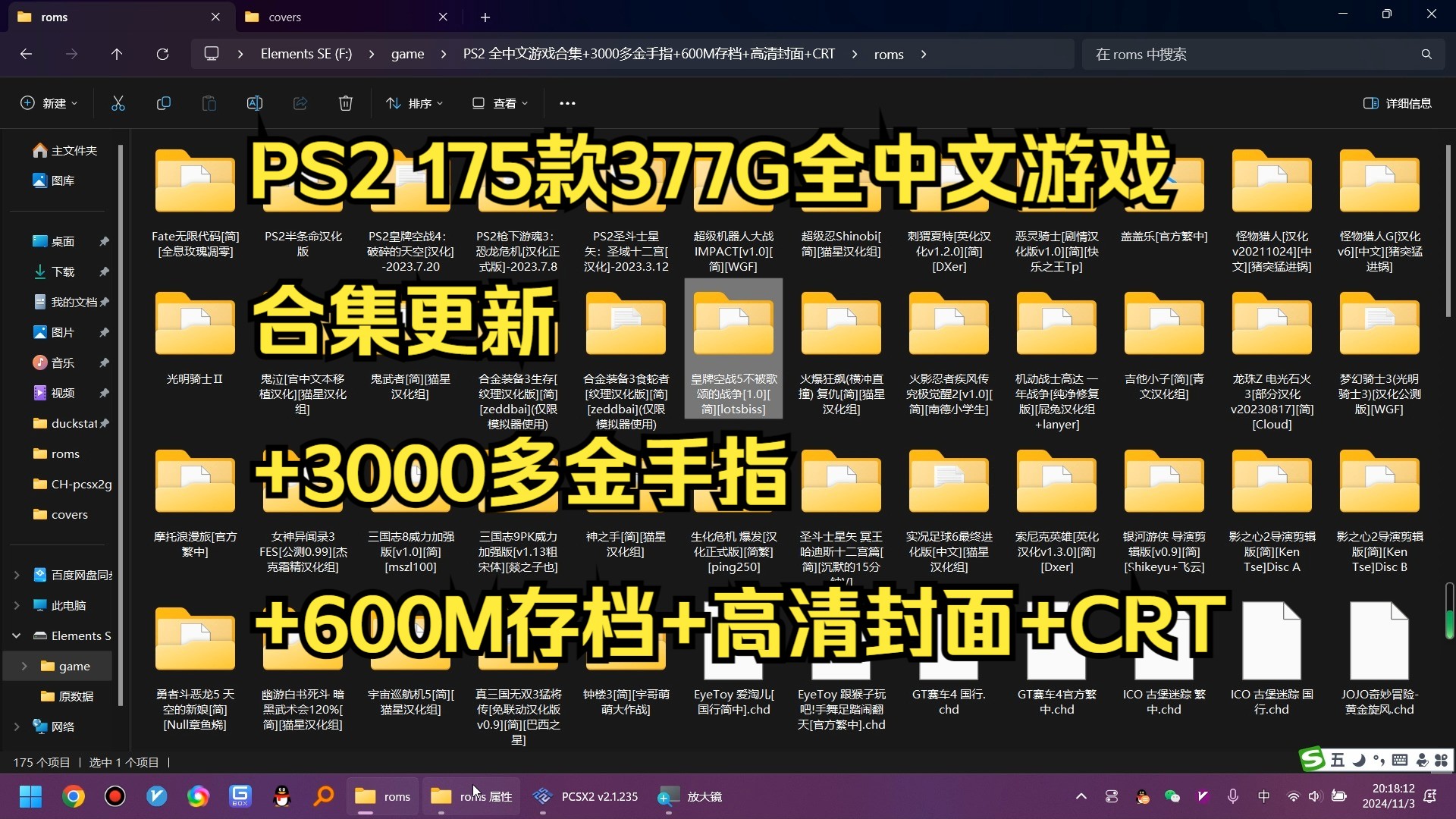Image resolution: width=1456 pixels, height=819 pixels.
Task: Open covers folder in sidebar
Action: tap(61, 514)
